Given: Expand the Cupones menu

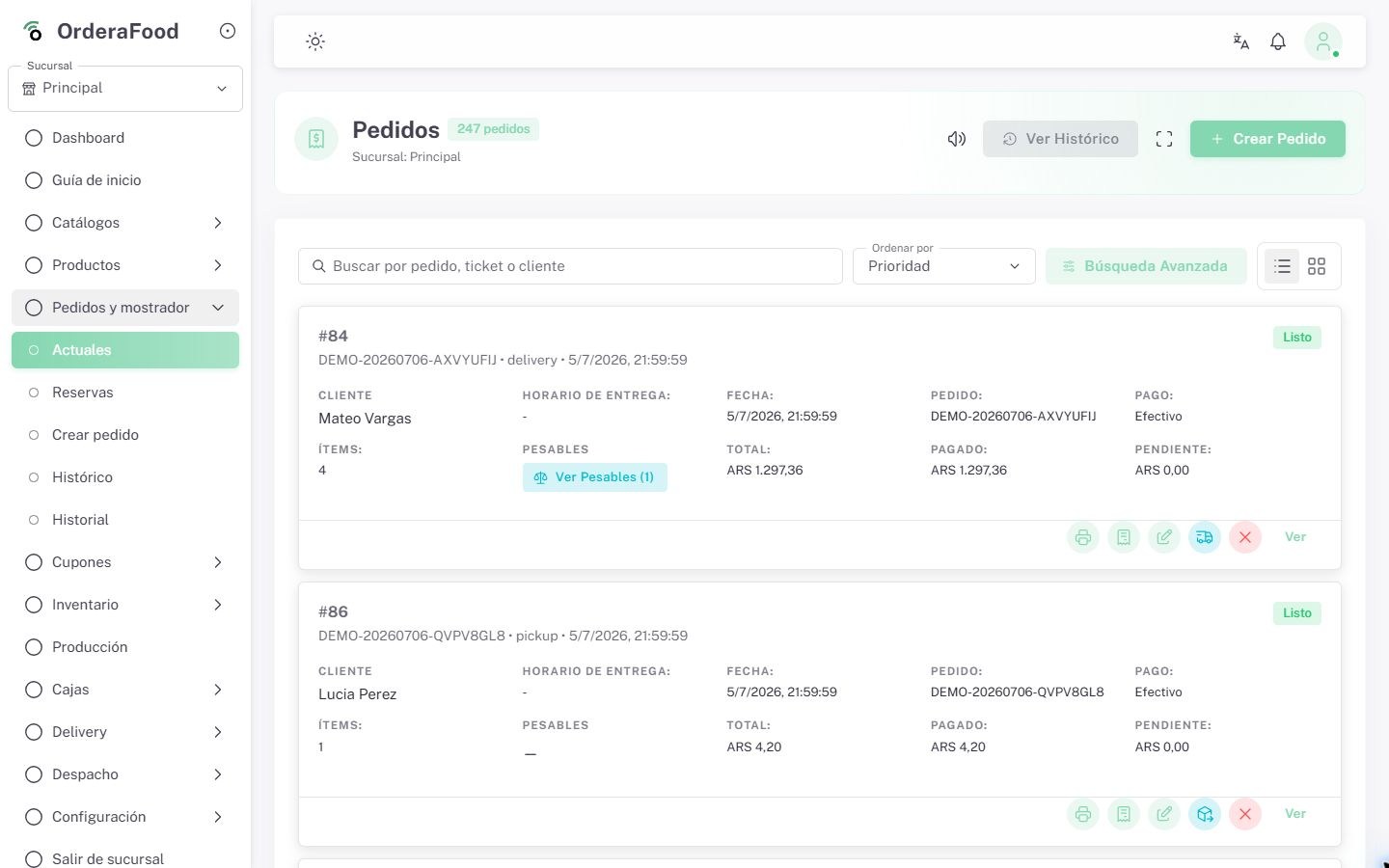Looking at the screenshot, I should 125,562.
